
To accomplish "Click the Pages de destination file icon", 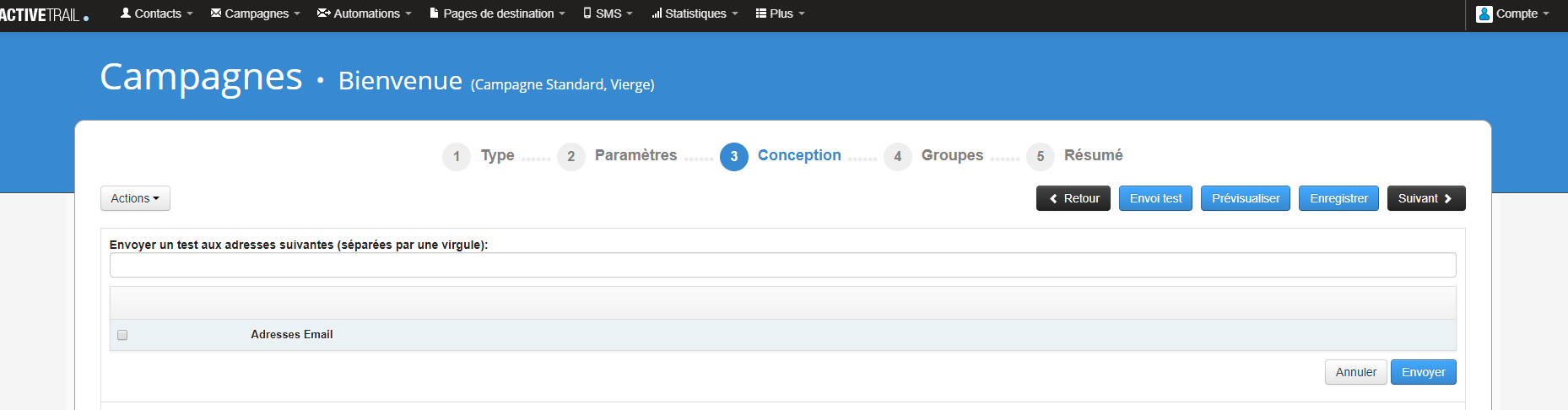I will [x=434, y=13].
